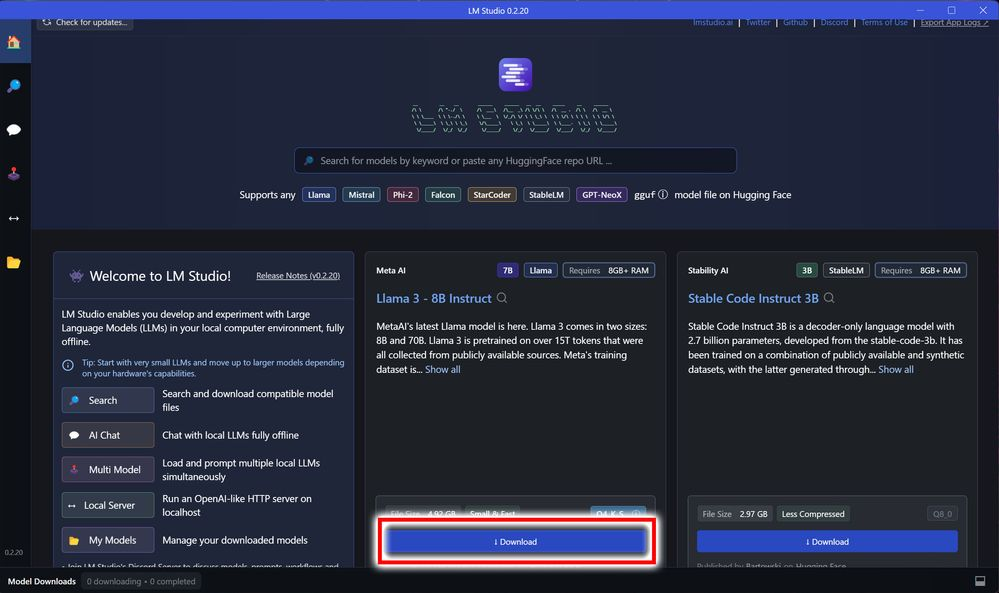Viewport: 999px width, 593px height.
Task: Click the AI Chat button in welcome panel
Action: point(108,435)
